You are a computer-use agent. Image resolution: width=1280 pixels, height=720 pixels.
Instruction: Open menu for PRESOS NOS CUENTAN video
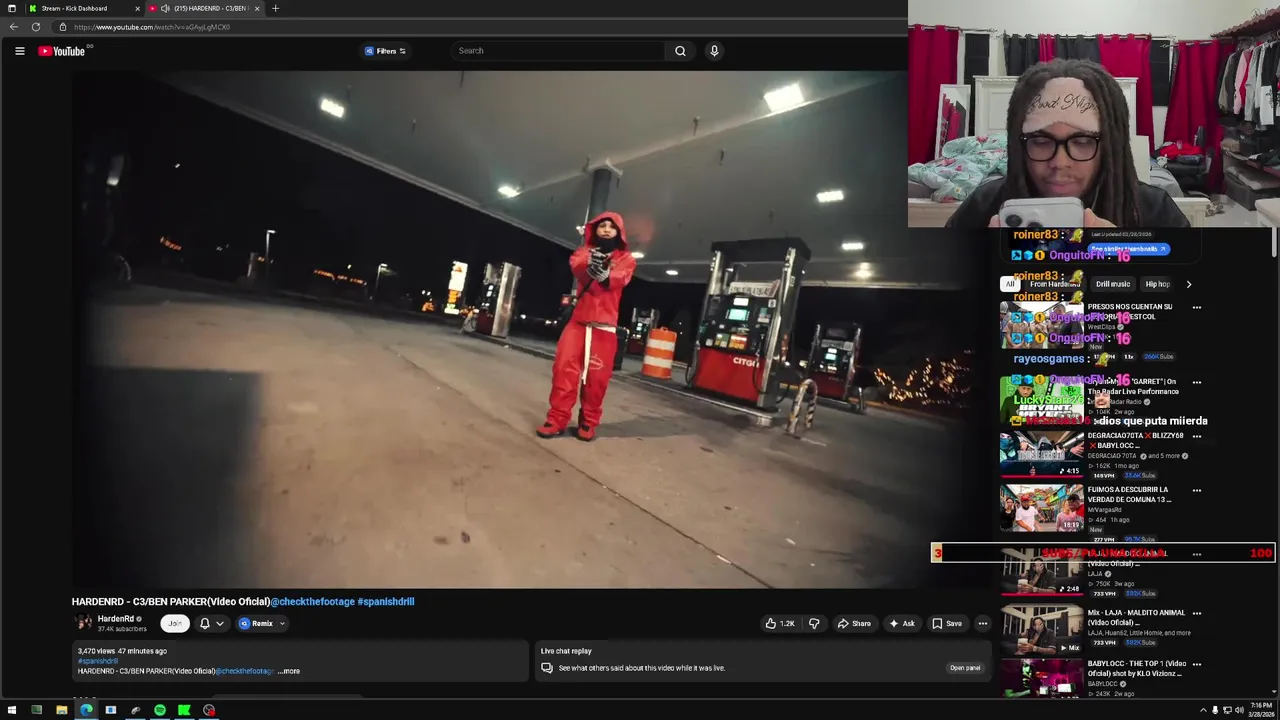coord(1197,308)
